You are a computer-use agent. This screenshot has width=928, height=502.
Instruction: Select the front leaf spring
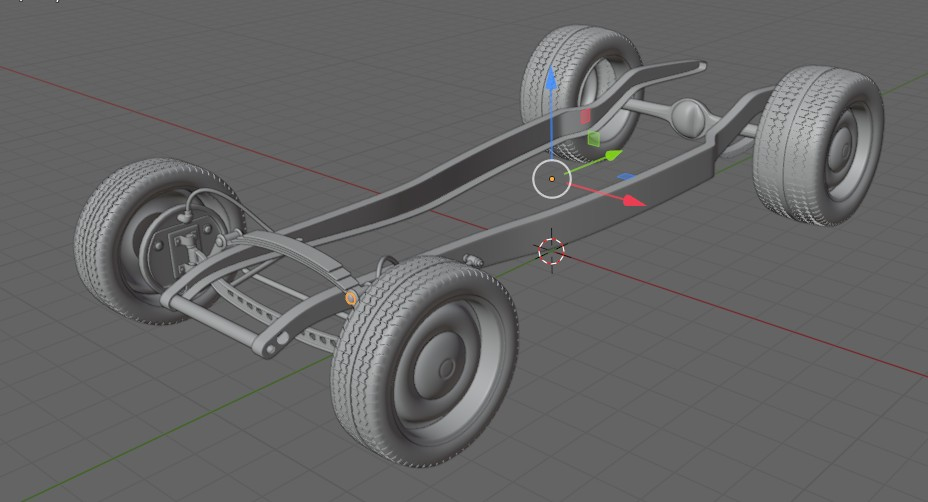click(296, 255)
